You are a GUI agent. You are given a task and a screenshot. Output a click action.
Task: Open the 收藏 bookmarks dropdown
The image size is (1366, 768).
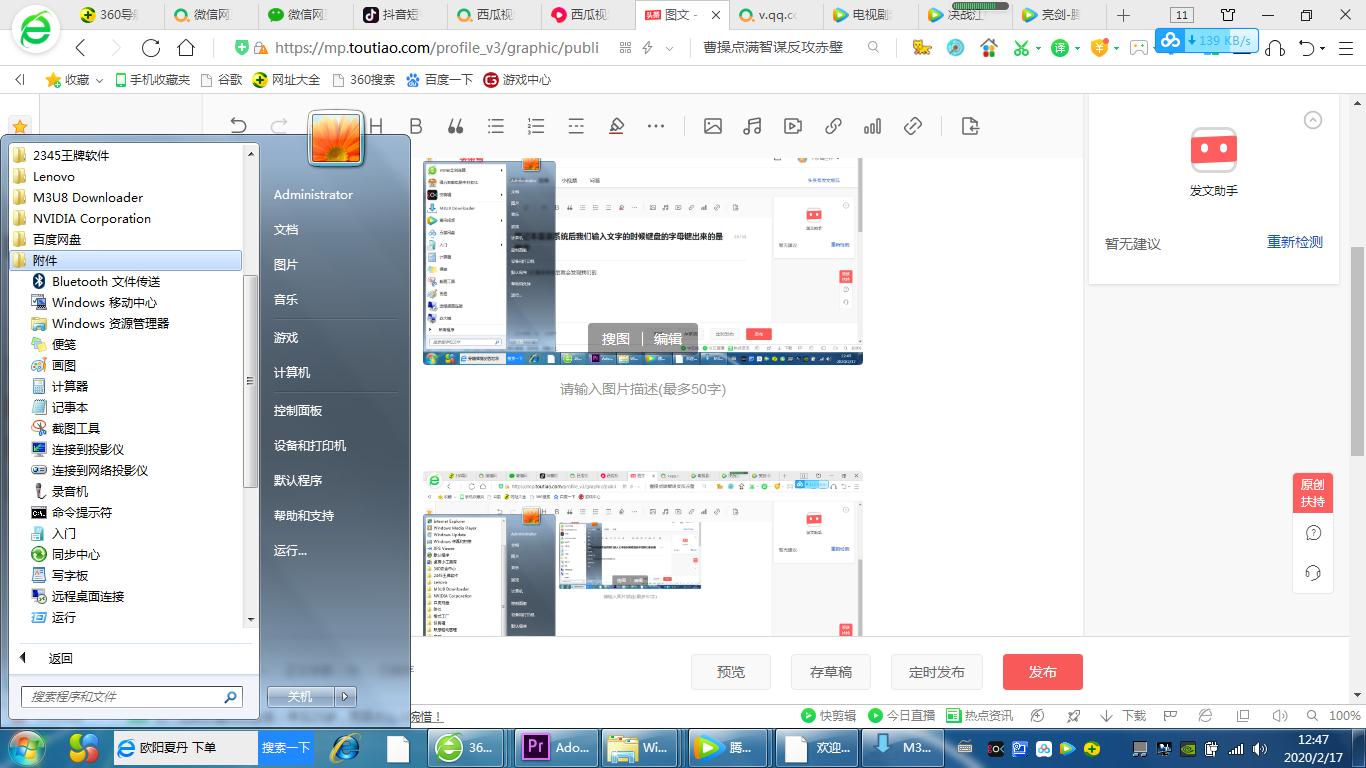coord(76,80)
